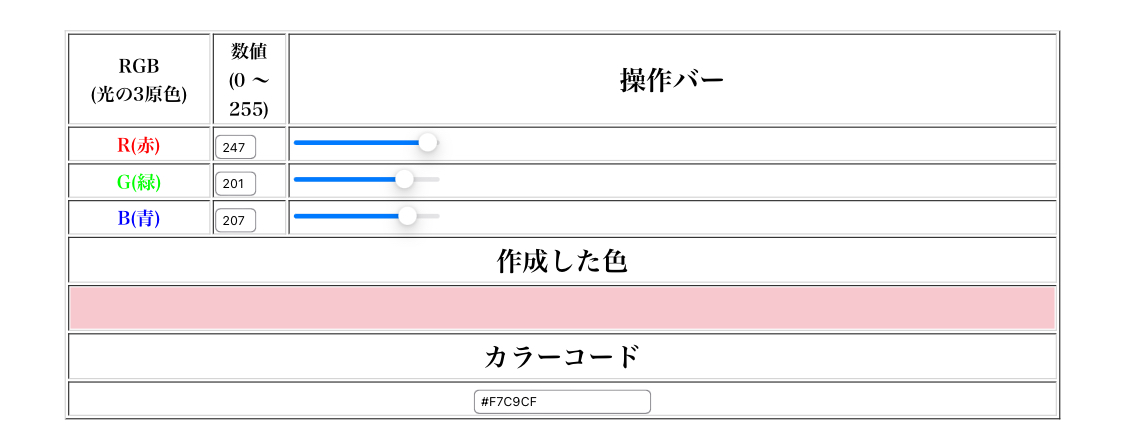This screenshot has height=436, width=1125.
Task: Click the red R(赤) label
Action: point(139,145)
